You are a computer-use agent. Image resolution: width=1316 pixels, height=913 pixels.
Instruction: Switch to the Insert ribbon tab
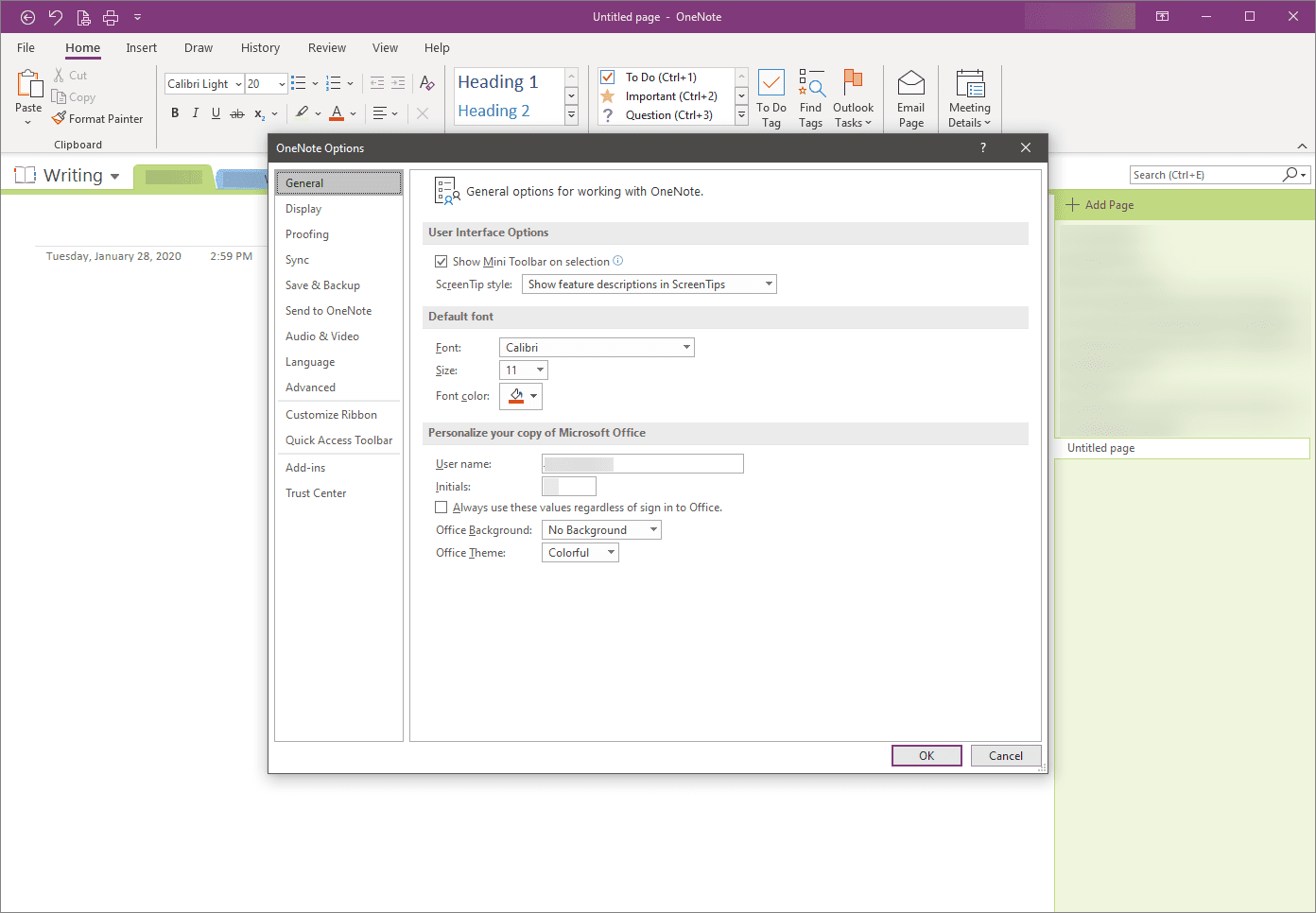tap(141, 48)
